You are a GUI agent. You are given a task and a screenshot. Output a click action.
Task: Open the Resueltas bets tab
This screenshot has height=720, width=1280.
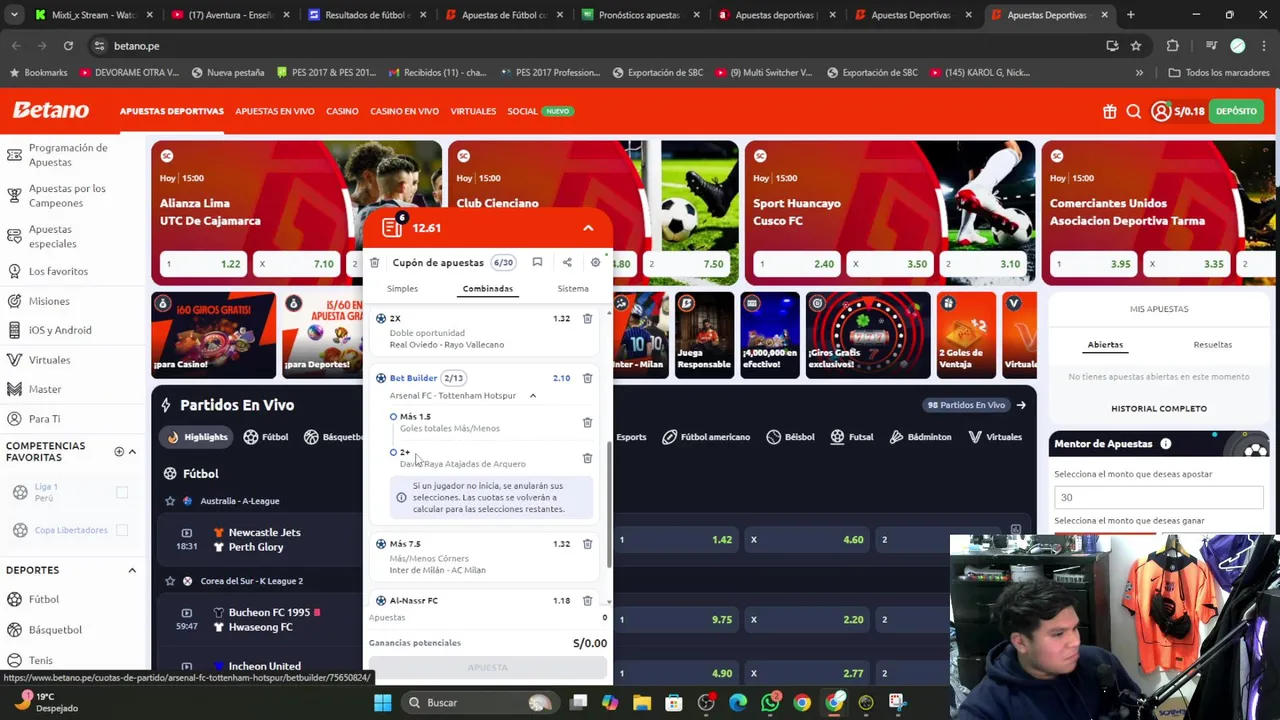pyautogui.click(x=1212, y=345)
